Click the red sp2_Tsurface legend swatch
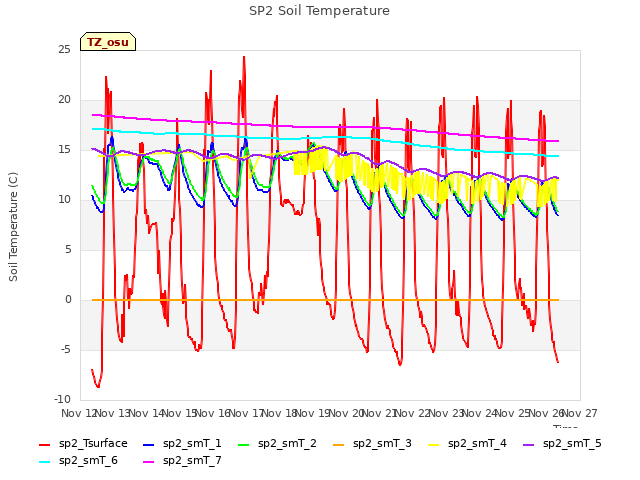Screen dimensions: 640x480 point(44,444)
